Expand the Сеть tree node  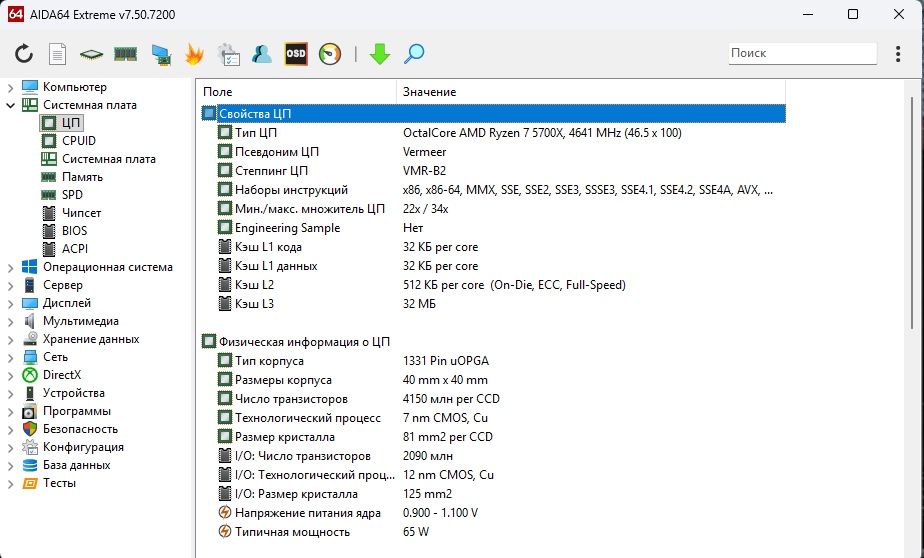pos(11,358)
